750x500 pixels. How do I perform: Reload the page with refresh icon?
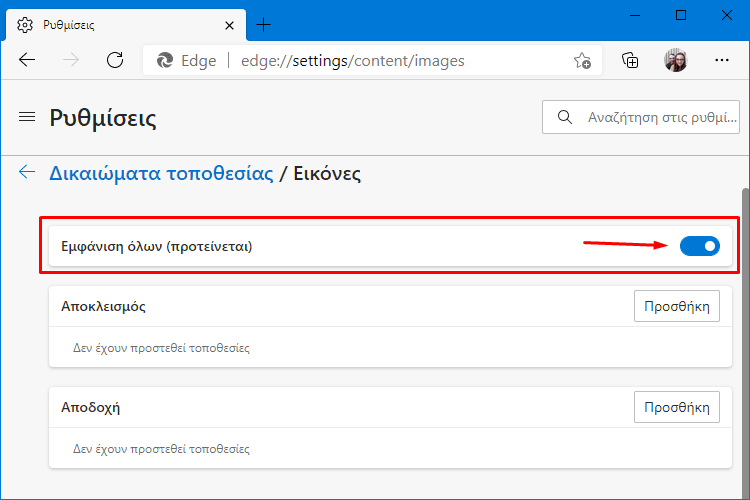pyautogui.click(x=115, y=60)
